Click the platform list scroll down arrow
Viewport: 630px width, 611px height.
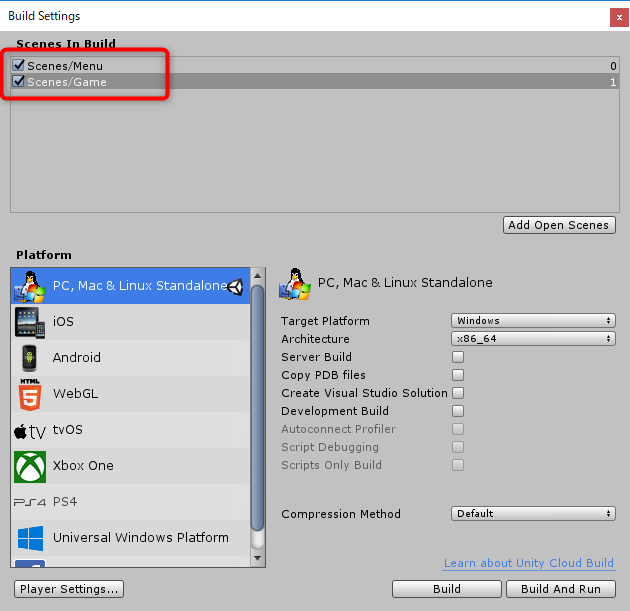pyautogui.click(x=258, y=558)
